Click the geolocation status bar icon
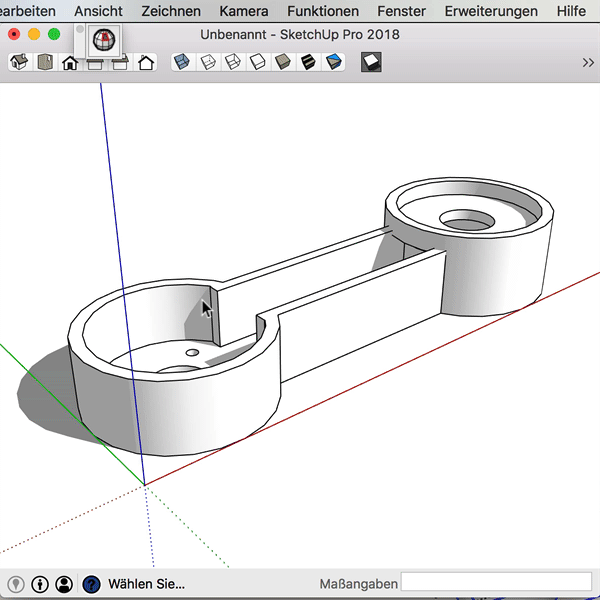The height and width of the screenshot is (600, 600). pos(16,583)
